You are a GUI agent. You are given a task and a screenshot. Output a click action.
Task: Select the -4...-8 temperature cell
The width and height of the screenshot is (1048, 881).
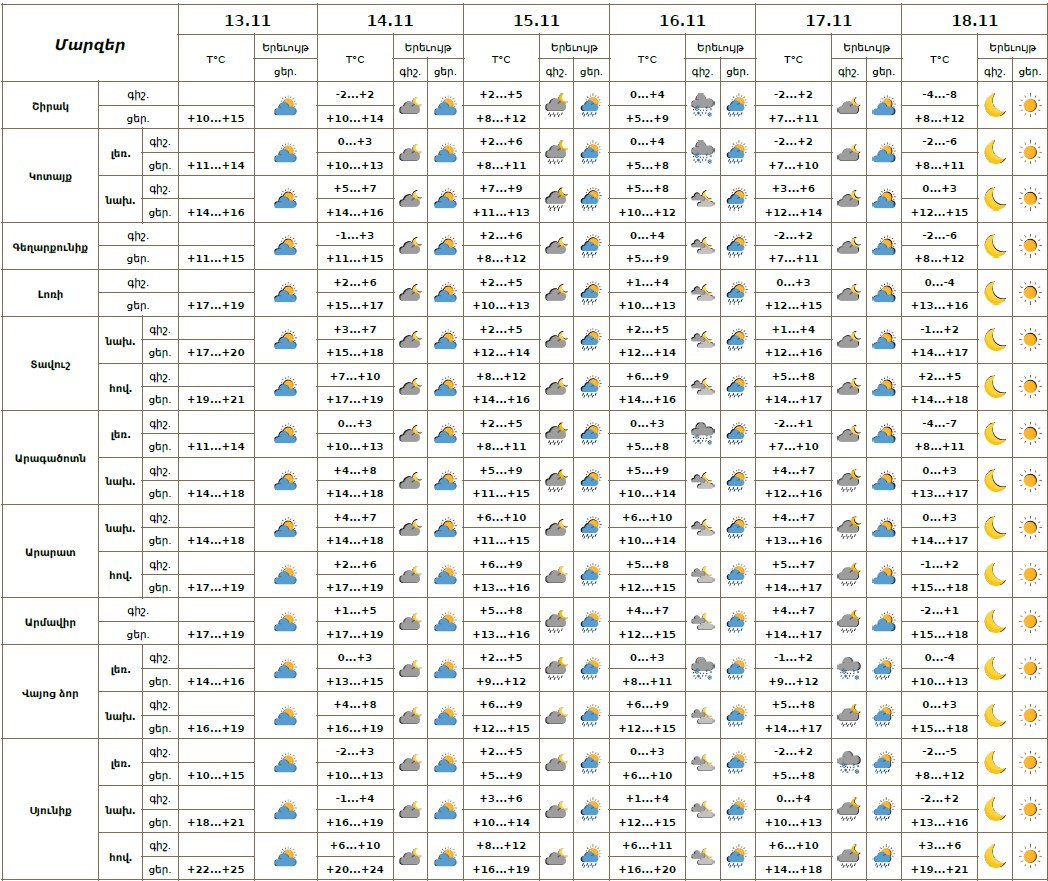tap(939, 94)
